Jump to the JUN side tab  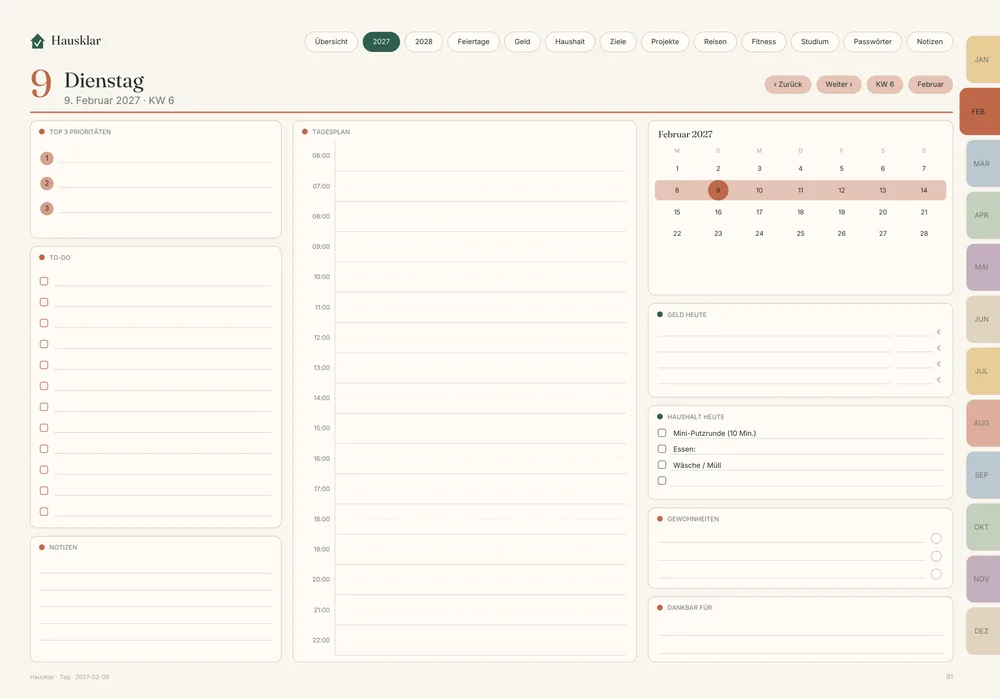pos(982,320)
